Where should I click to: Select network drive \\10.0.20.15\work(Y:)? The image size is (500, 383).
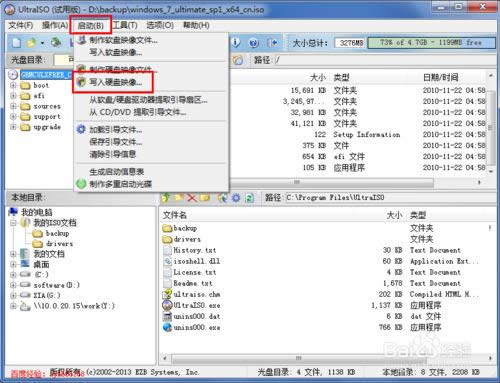pos(74,306)
